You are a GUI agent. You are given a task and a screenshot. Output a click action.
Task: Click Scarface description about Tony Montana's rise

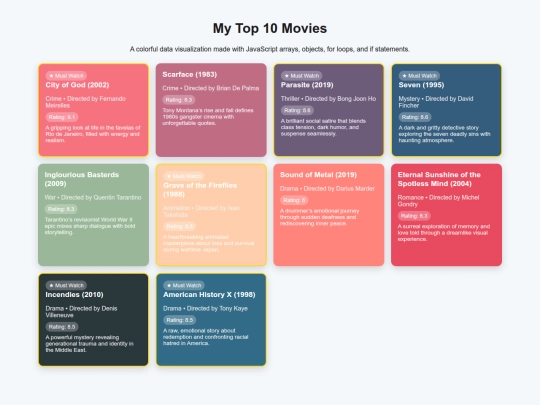[x=208, y=117]
